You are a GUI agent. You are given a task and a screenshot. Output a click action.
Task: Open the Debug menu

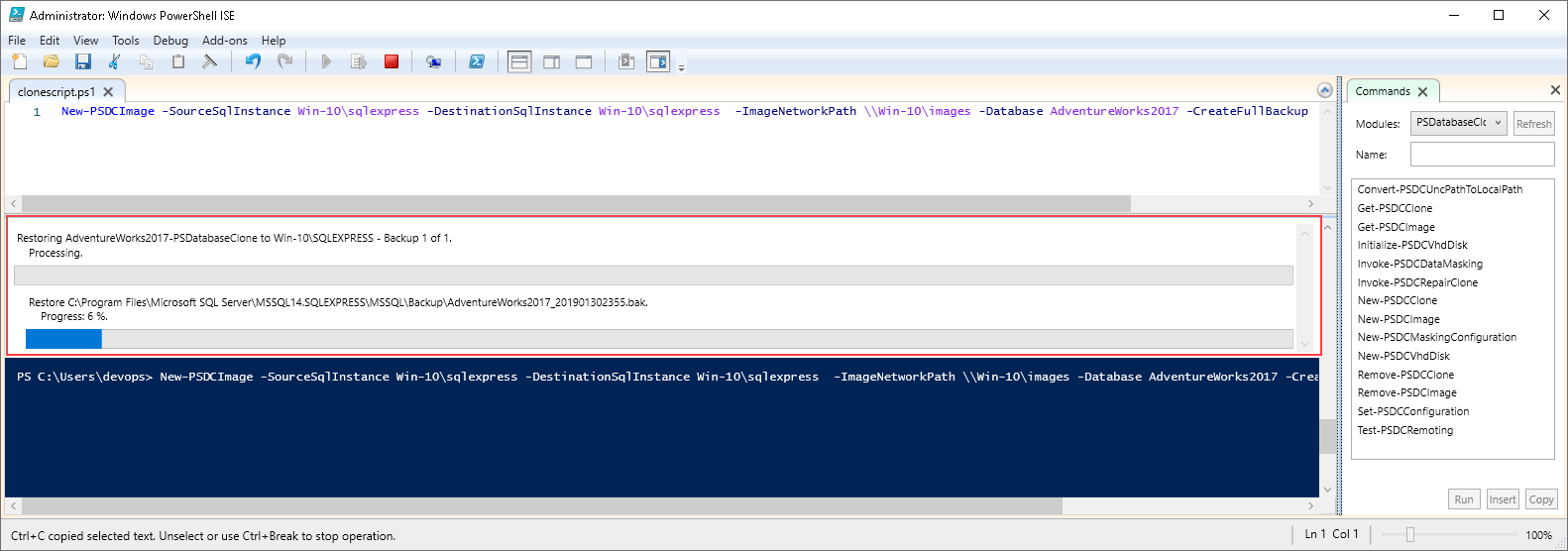[x=170, y=41]
